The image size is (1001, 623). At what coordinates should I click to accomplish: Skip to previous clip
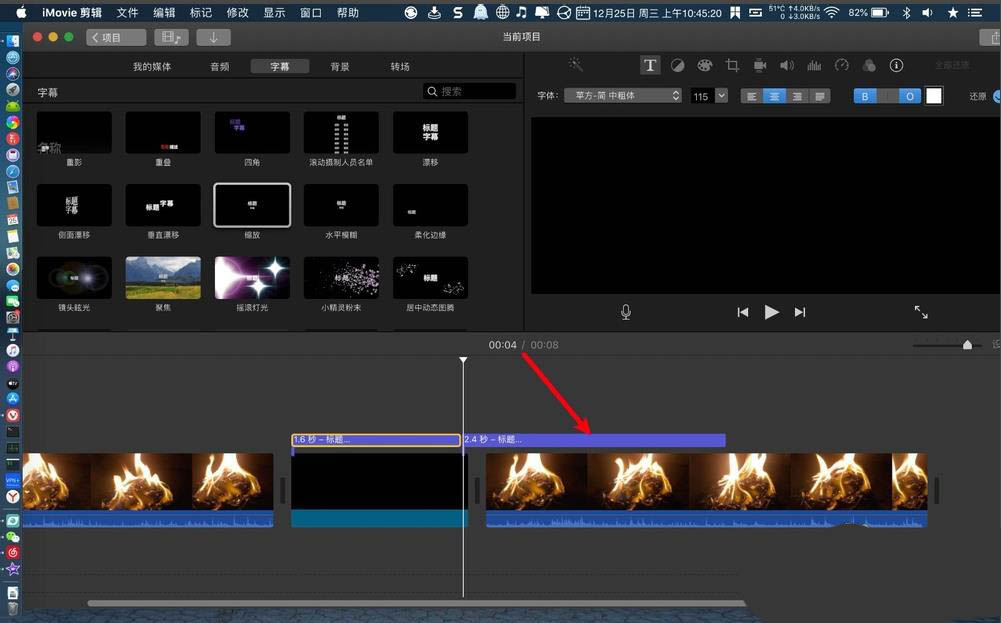point(742,312)
